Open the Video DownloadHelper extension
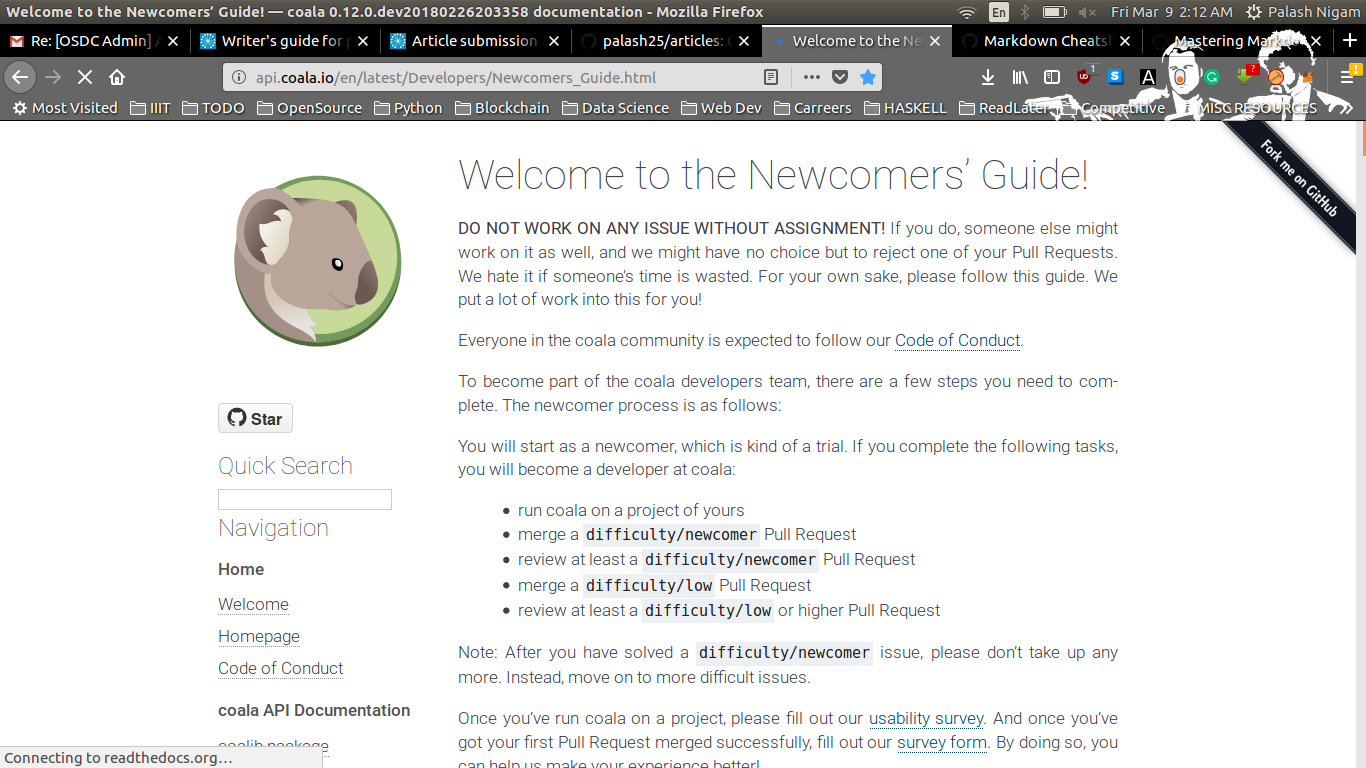 1242,76
